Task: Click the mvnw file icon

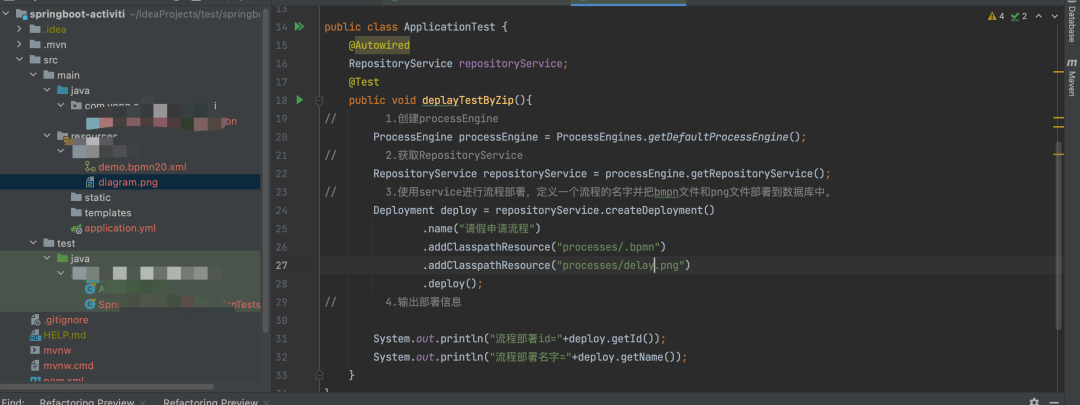Action: click(x=35, y=351)
